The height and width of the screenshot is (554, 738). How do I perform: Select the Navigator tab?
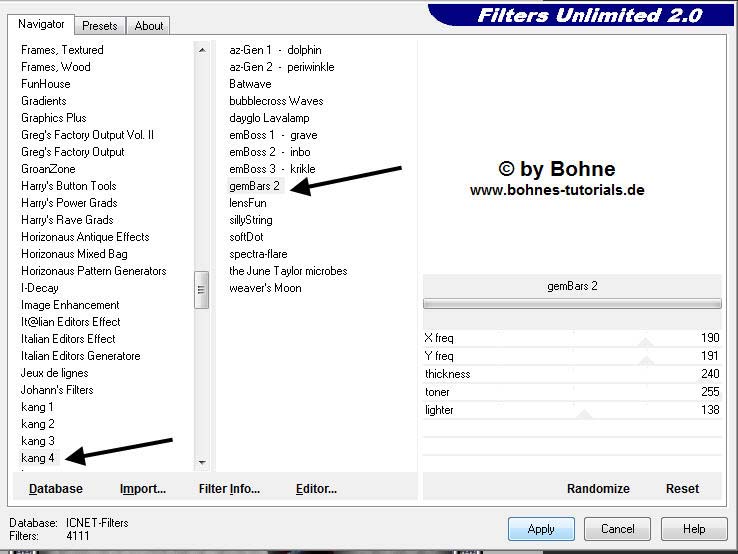tap(41, 24)
